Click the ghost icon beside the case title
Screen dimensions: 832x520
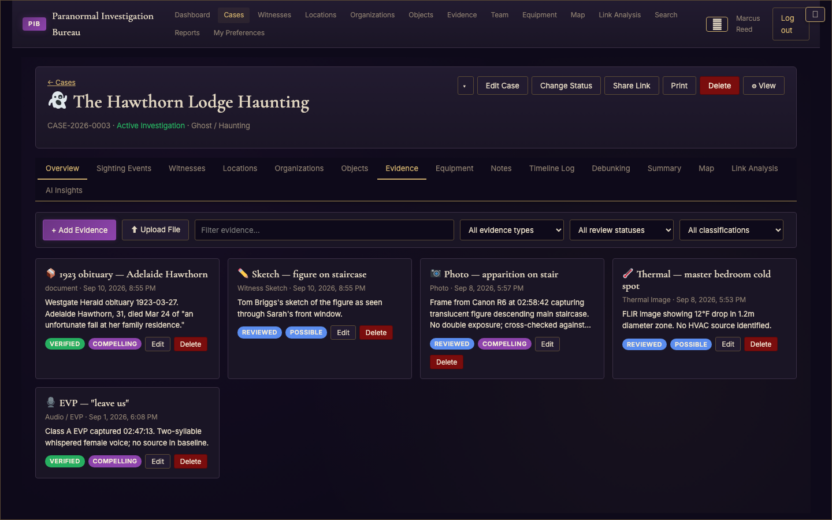pyautogui.click(x=57, y=100)
